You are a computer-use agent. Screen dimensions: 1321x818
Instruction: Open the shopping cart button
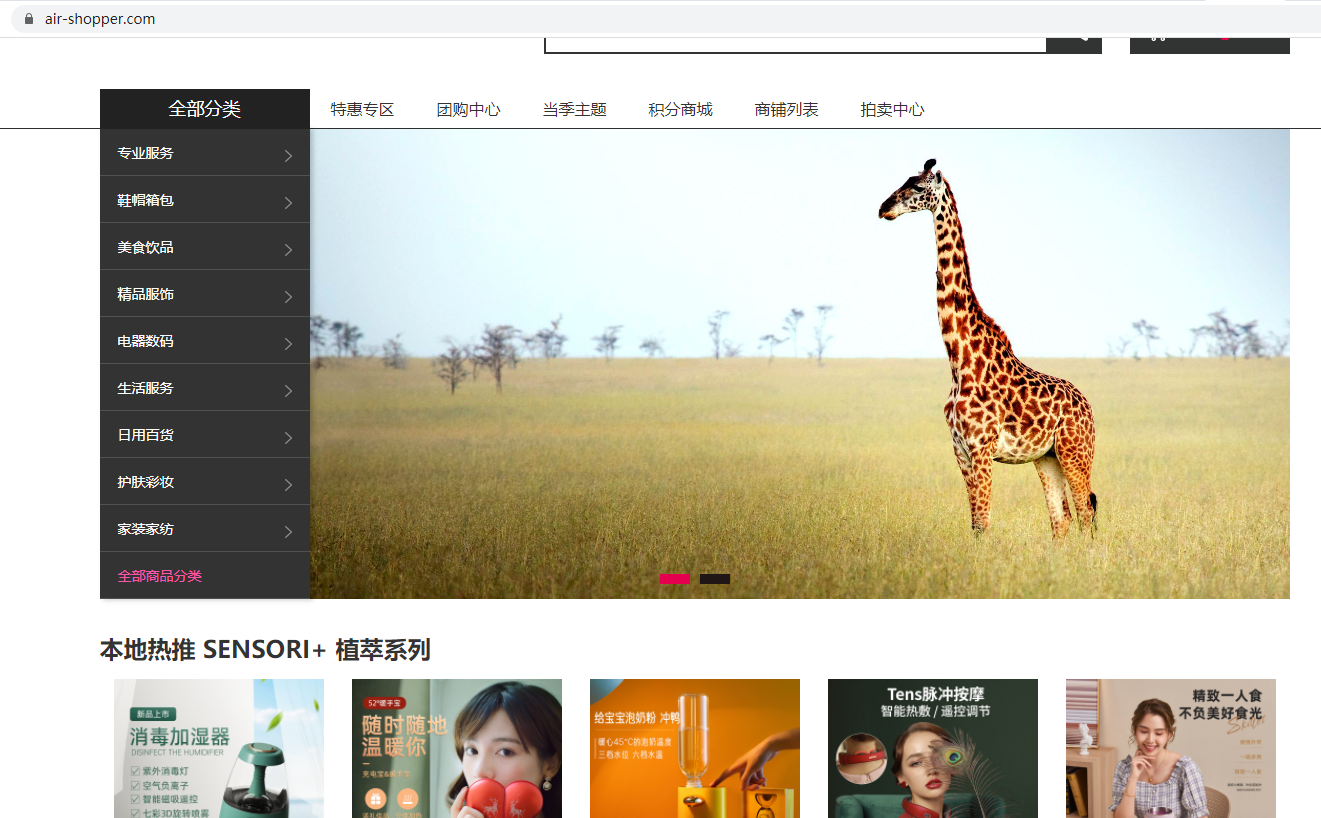click(1209, 41)
